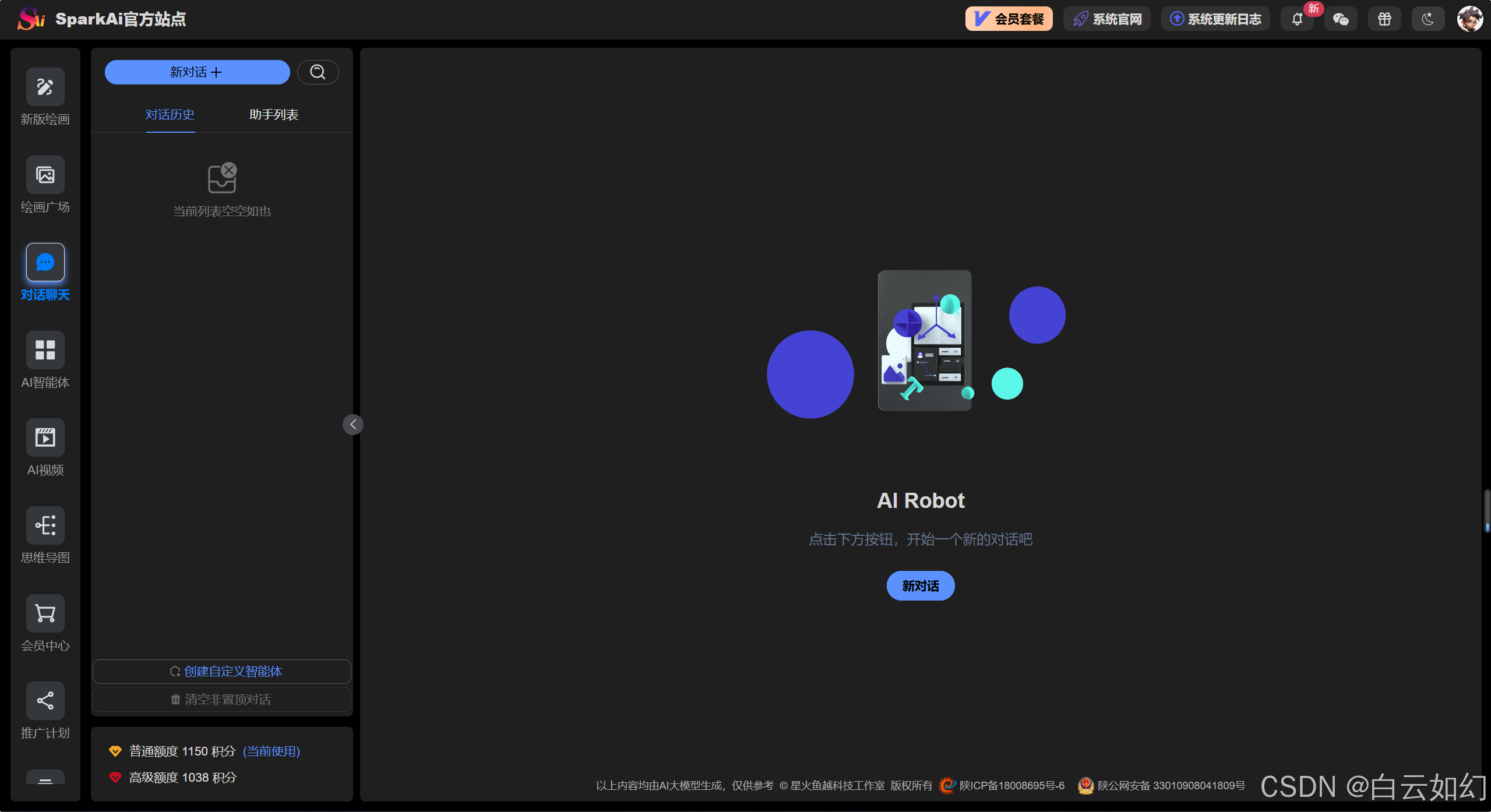Switch to the 助手列表 tab
This screenshot has height=812, width=1491.
(274, 115)
